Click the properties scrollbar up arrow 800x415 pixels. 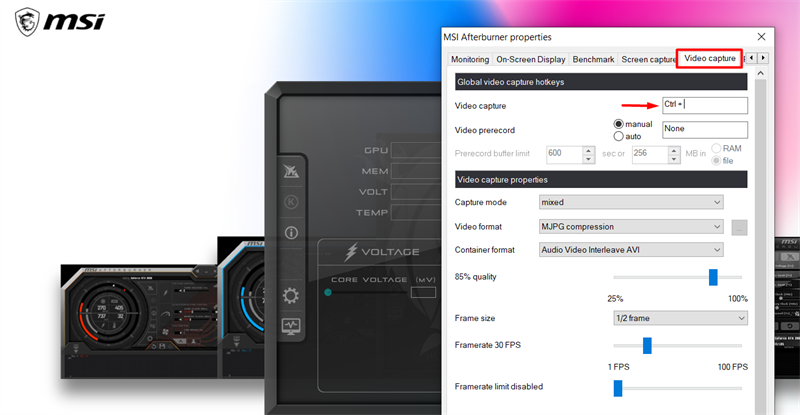tap(760, 74)
